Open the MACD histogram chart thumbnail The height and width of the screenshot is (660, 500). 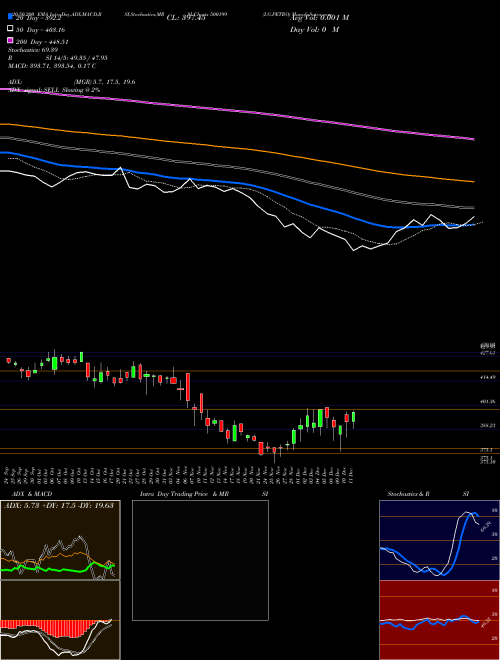[60, 620]
